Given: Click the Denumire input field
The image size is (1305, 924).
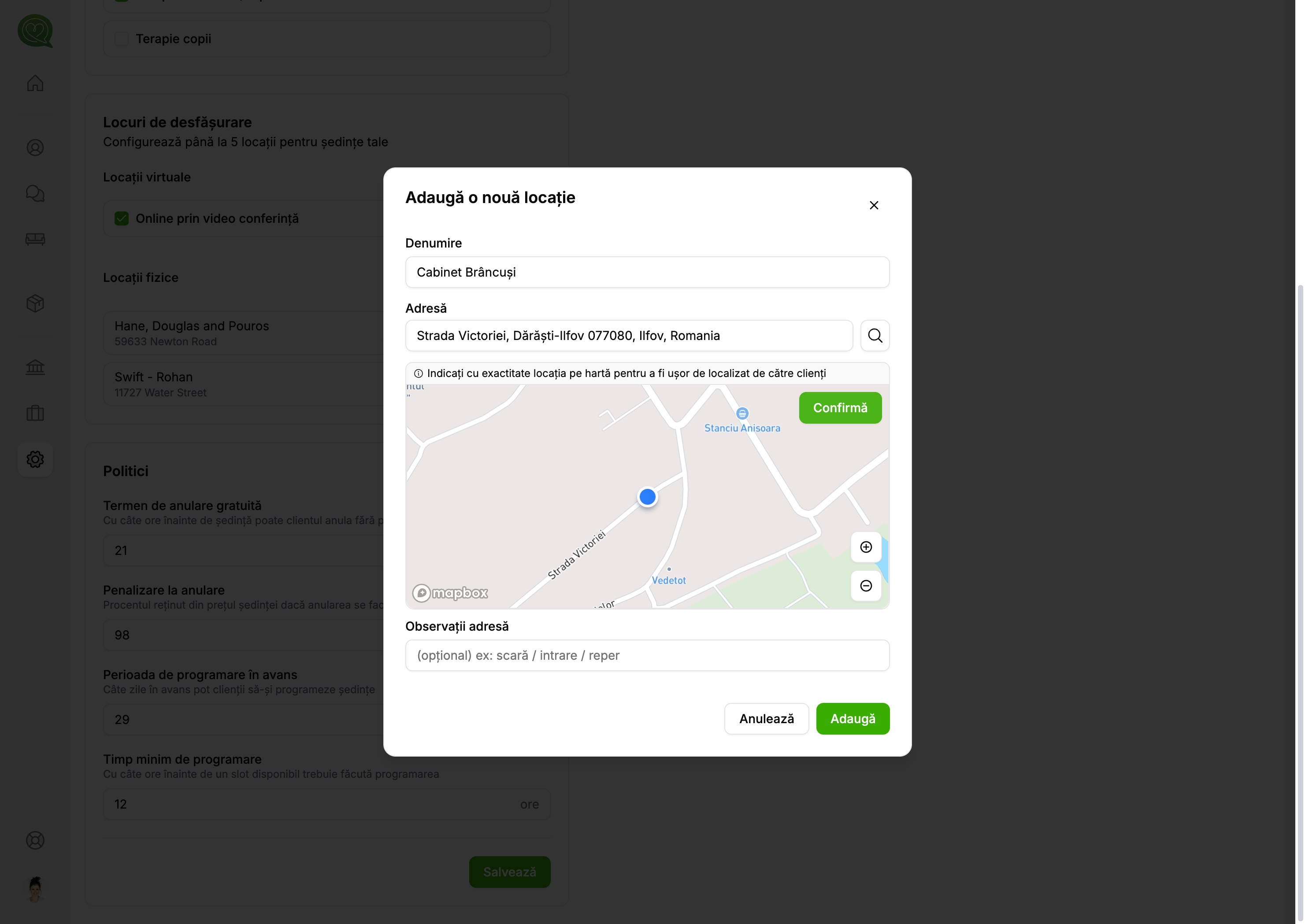Looking at the screenshot, I should [x=646, y=272].
